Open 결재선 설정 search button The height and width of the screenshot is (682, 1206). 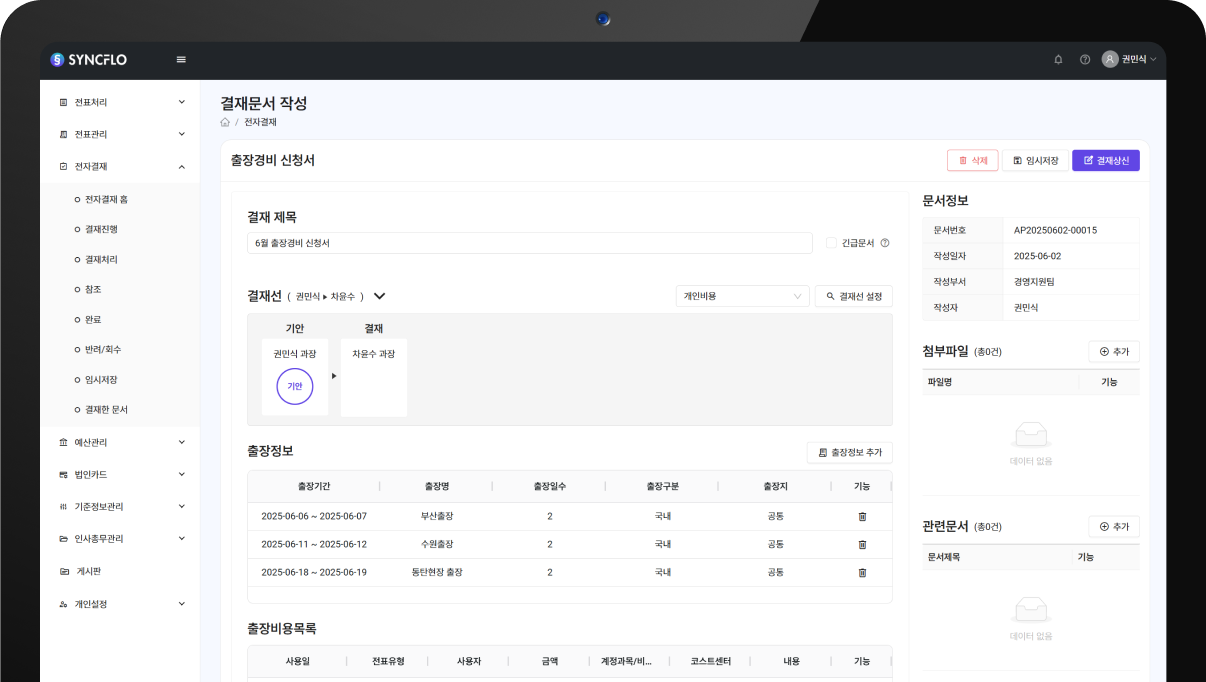[853, 296]
